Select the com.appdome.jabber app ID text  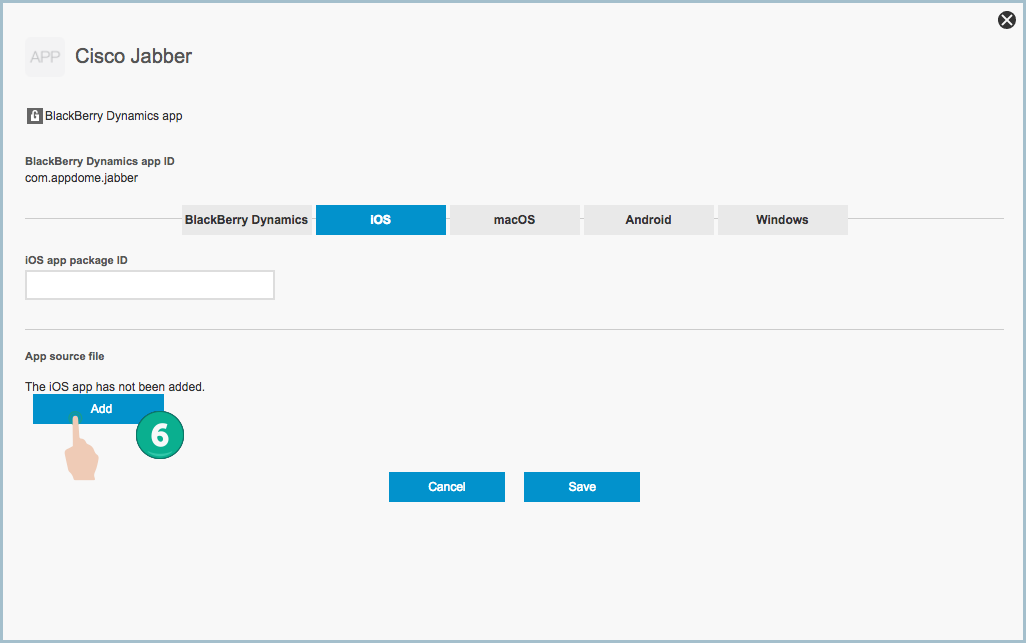pos(82,178)
